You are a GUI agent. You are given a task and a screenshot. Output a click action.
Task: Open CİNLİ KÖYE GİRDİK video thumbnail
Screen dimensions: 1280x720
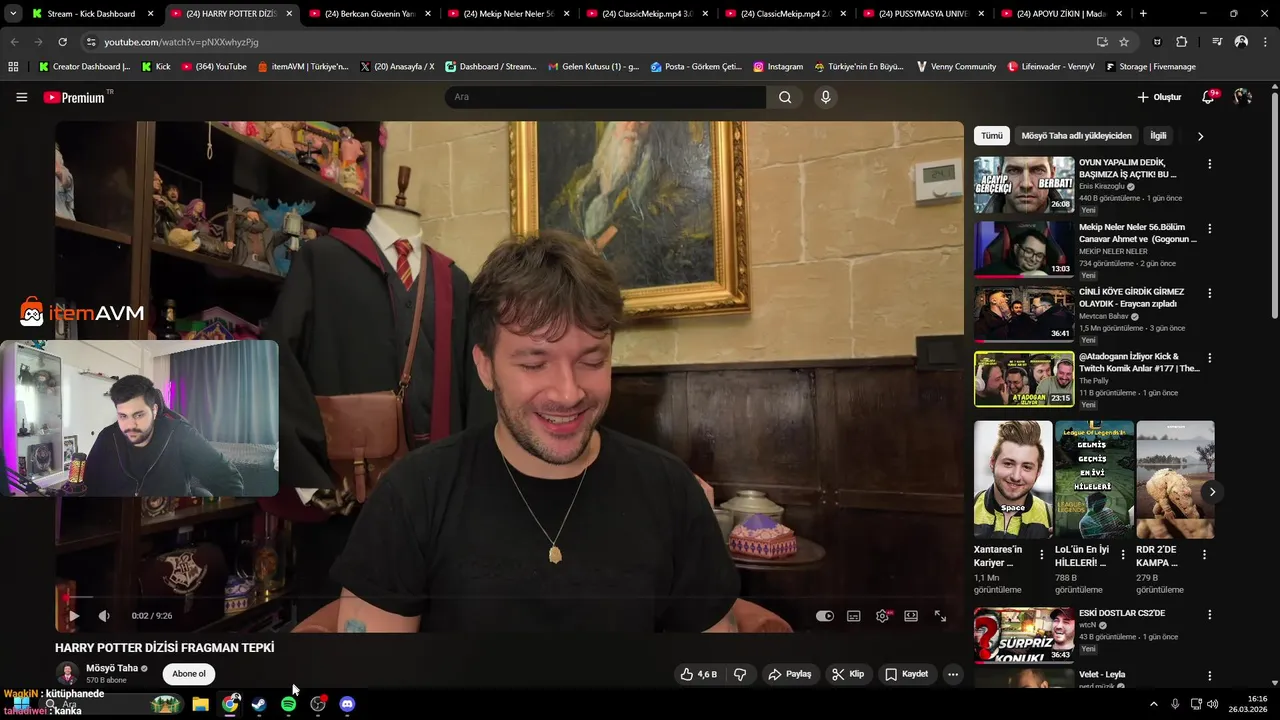click(1024, 313)
